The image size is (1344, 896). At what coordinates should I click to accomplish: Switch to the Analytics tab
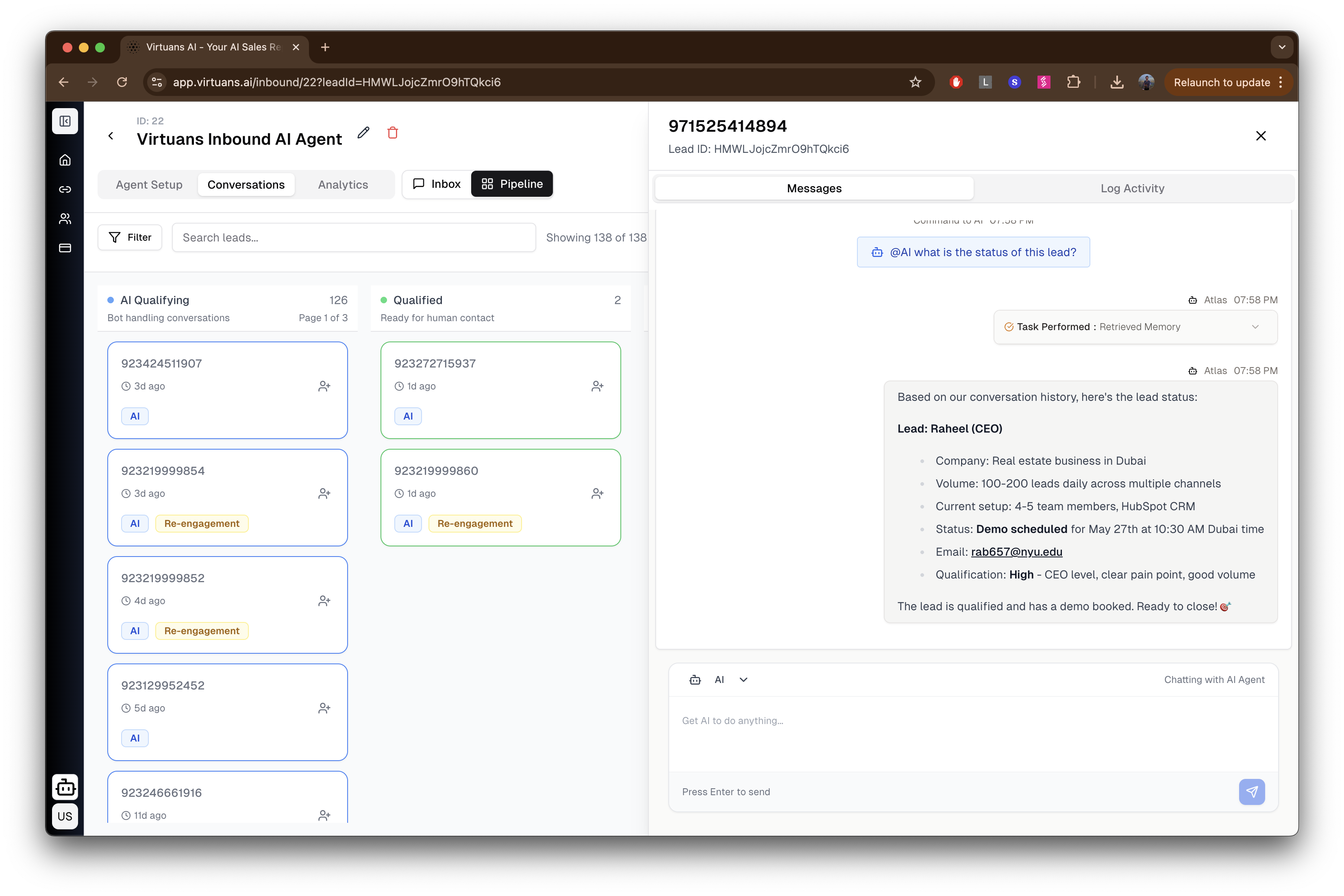(343, 185)
